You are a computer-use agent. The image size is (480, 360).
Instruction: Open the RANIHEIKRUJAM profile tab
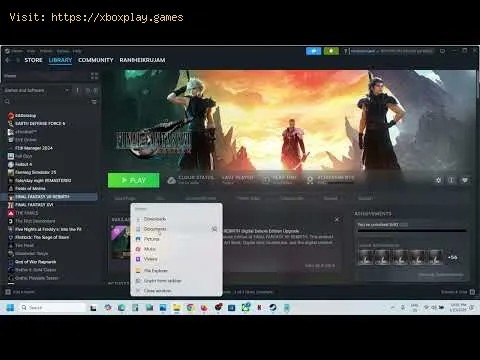point(142,60)
